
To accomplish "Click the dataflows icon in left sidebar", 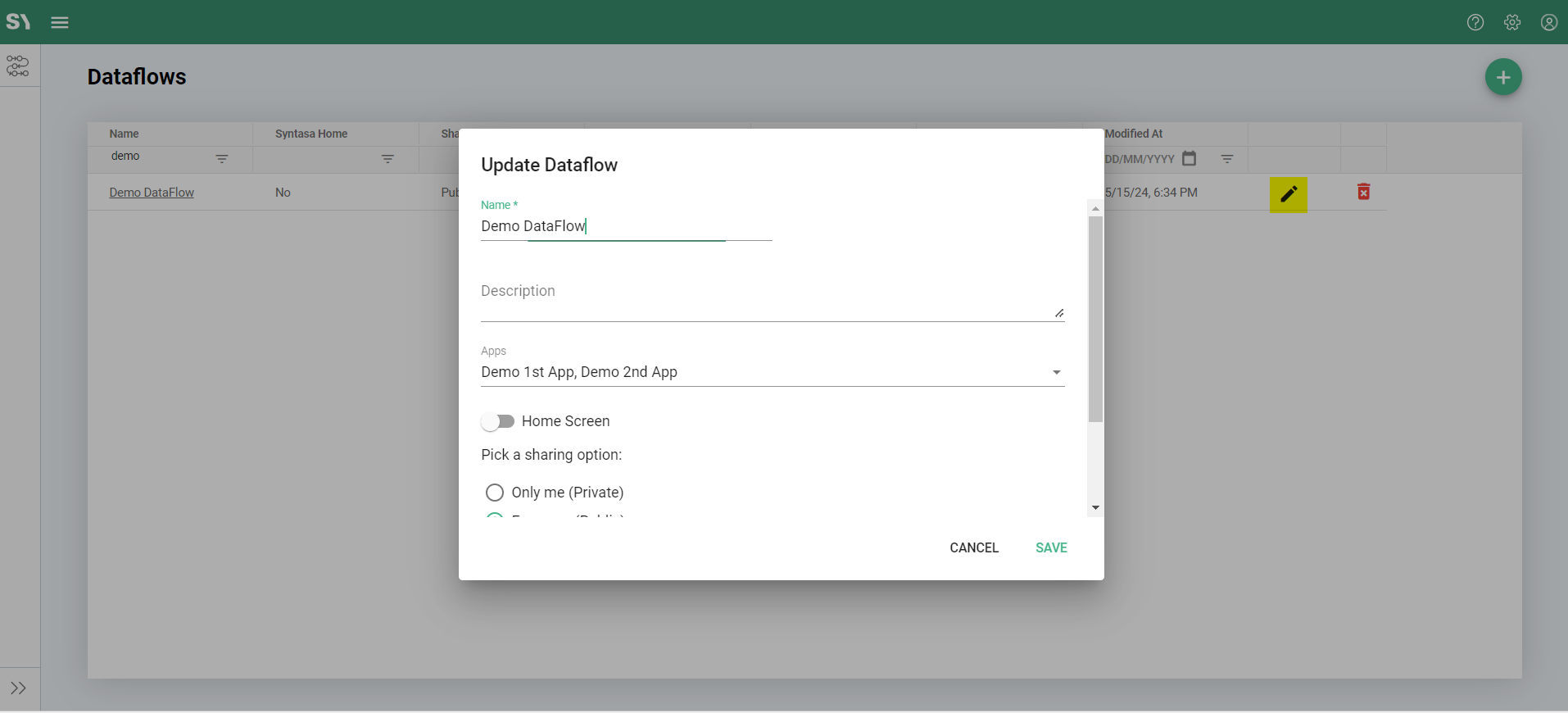I will click(x=18, y=66).
